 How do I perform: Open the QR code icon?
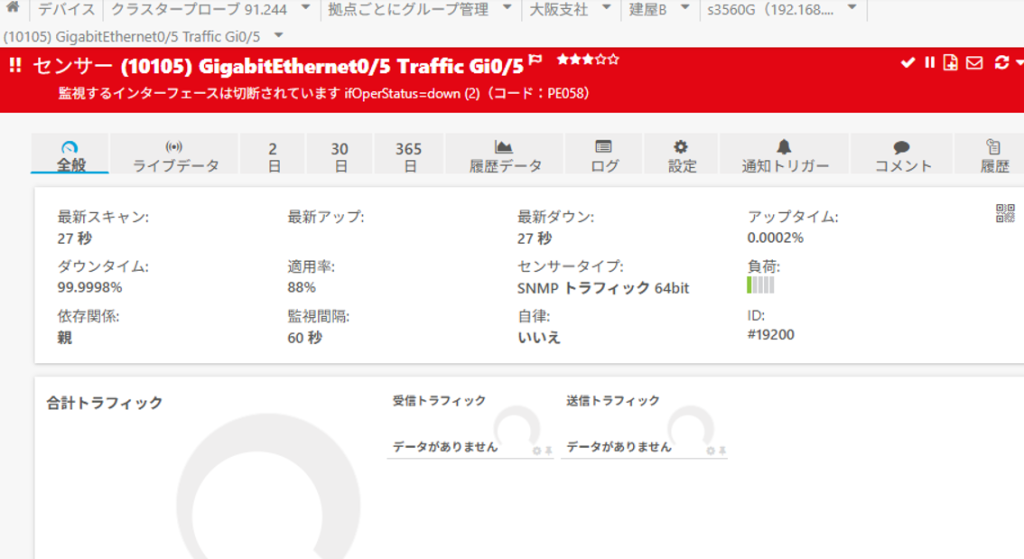pos(1005,213)
